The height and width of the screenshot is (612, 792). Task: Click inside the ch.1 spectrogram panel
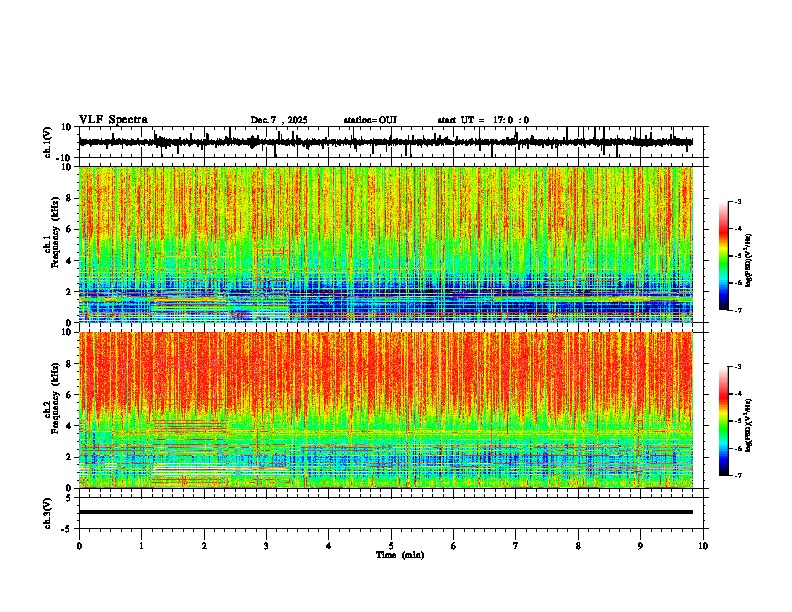tap(385, 244)
